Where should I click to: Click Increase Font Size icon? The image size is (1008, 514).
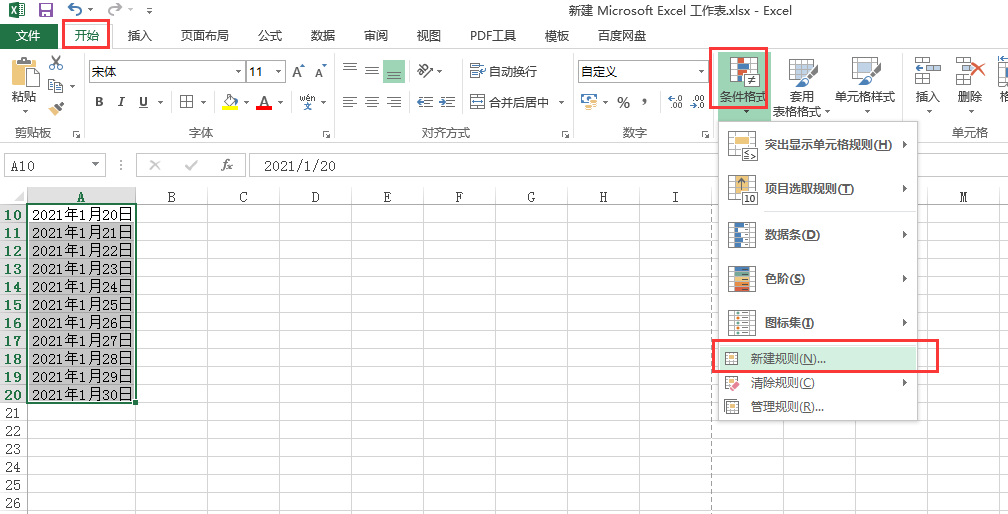pyautogui.click(x=298, y=71)
